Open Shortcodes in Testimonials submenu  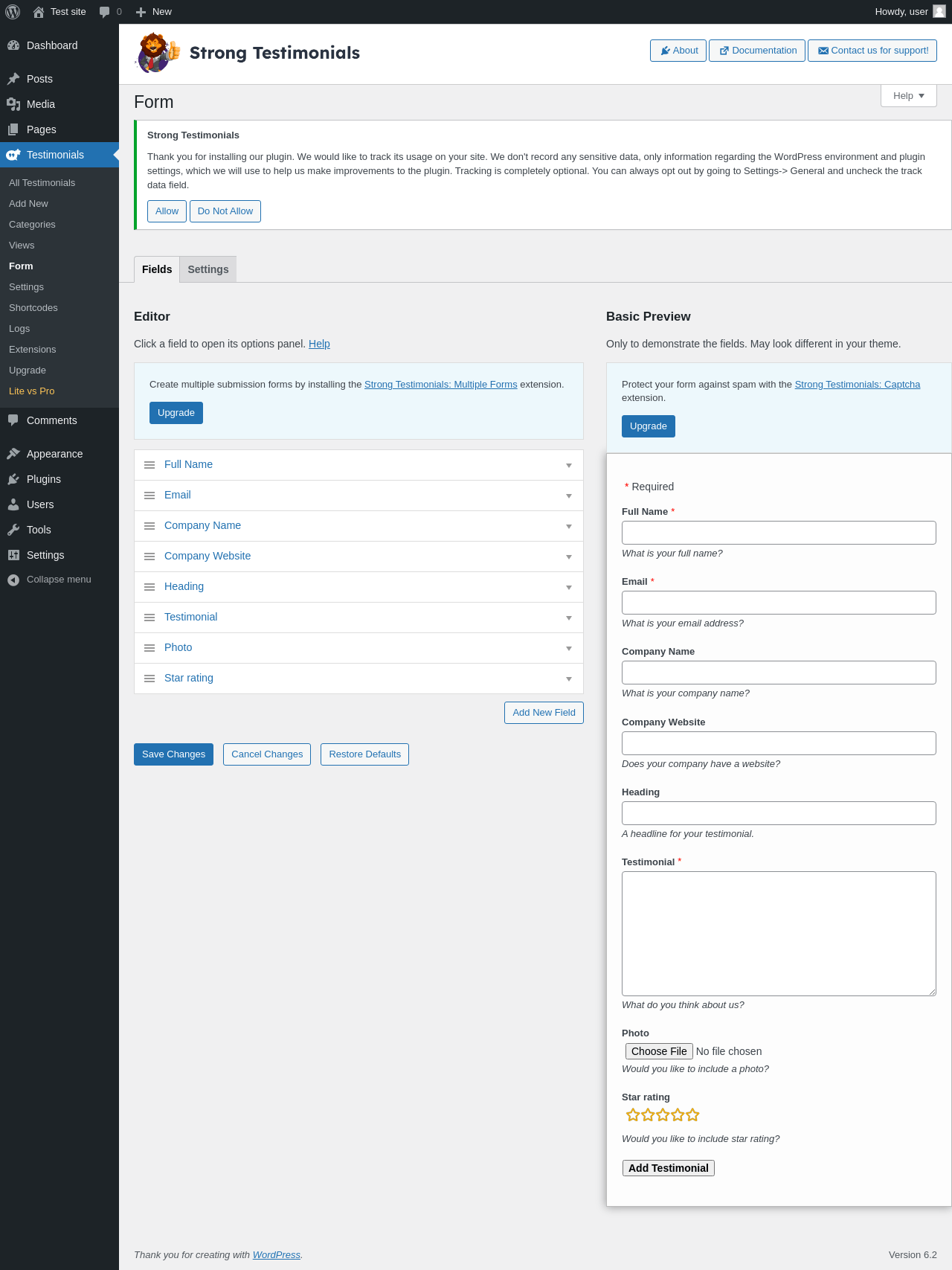pyautogui.click(x=33, y=307)
